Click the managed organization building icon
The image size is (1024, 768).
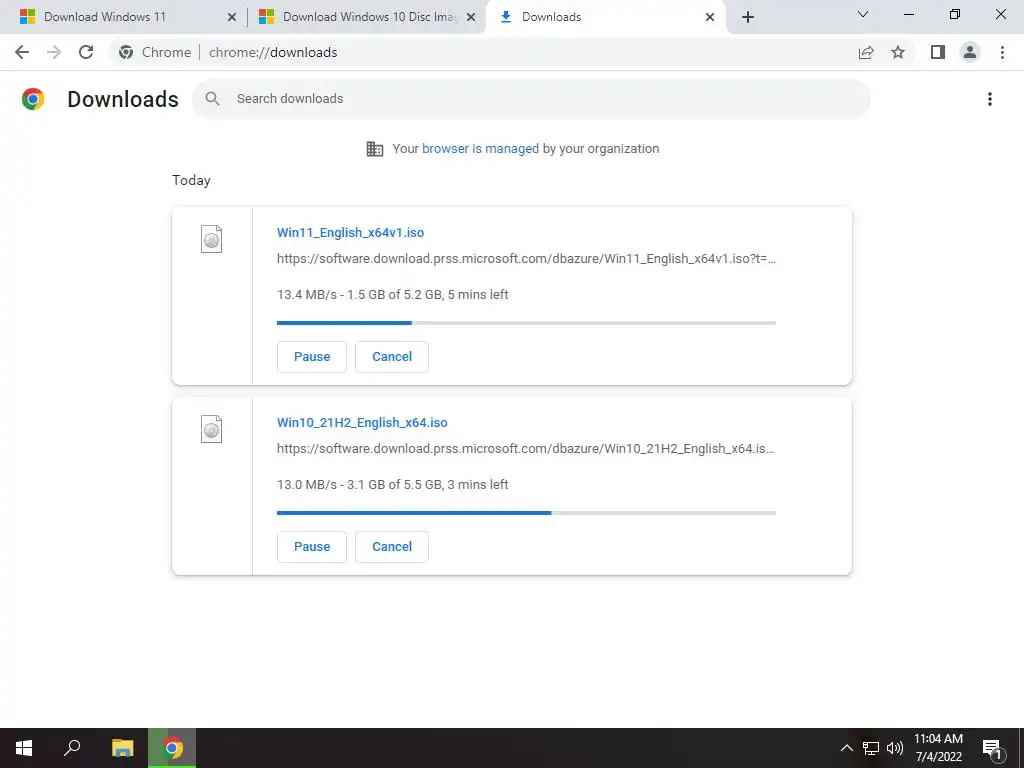click(375, 149)
